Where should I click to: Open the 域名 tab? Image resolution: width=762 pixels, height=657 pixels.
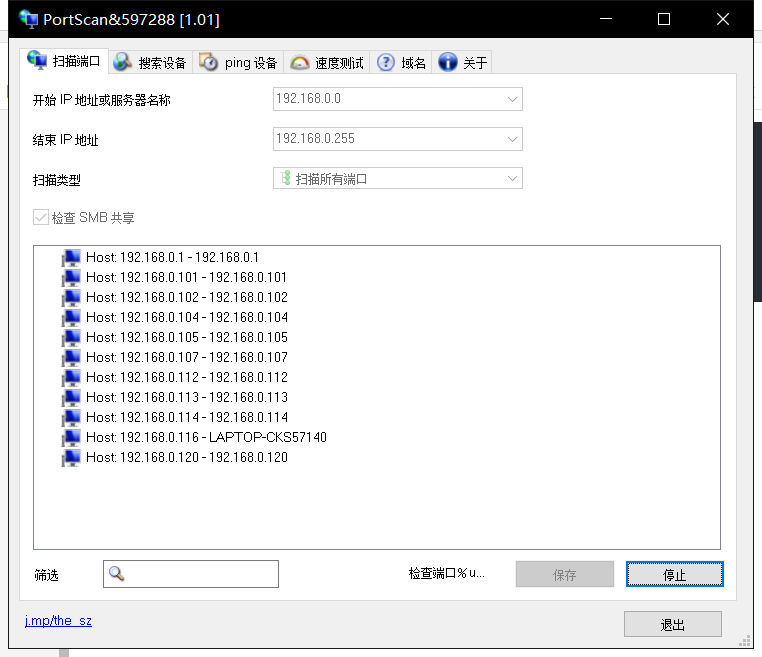[x=401, y=63]
